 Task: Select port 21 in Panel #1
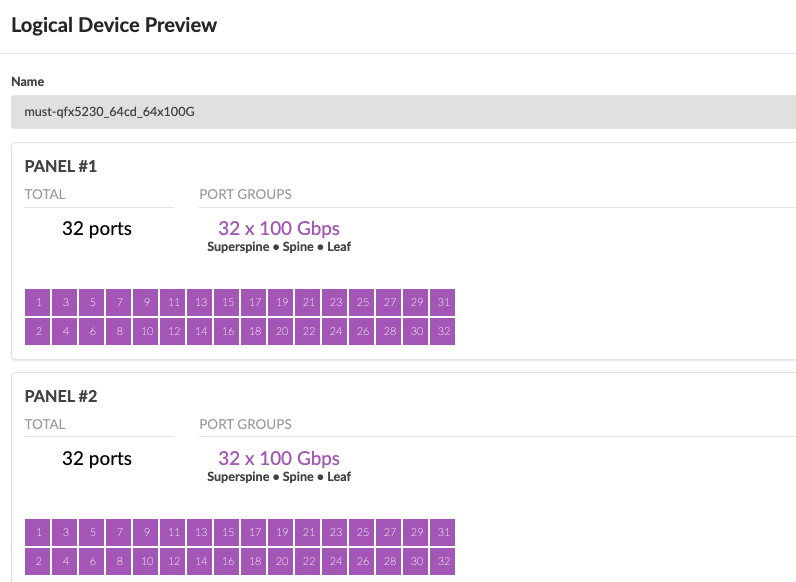(308, 302)
